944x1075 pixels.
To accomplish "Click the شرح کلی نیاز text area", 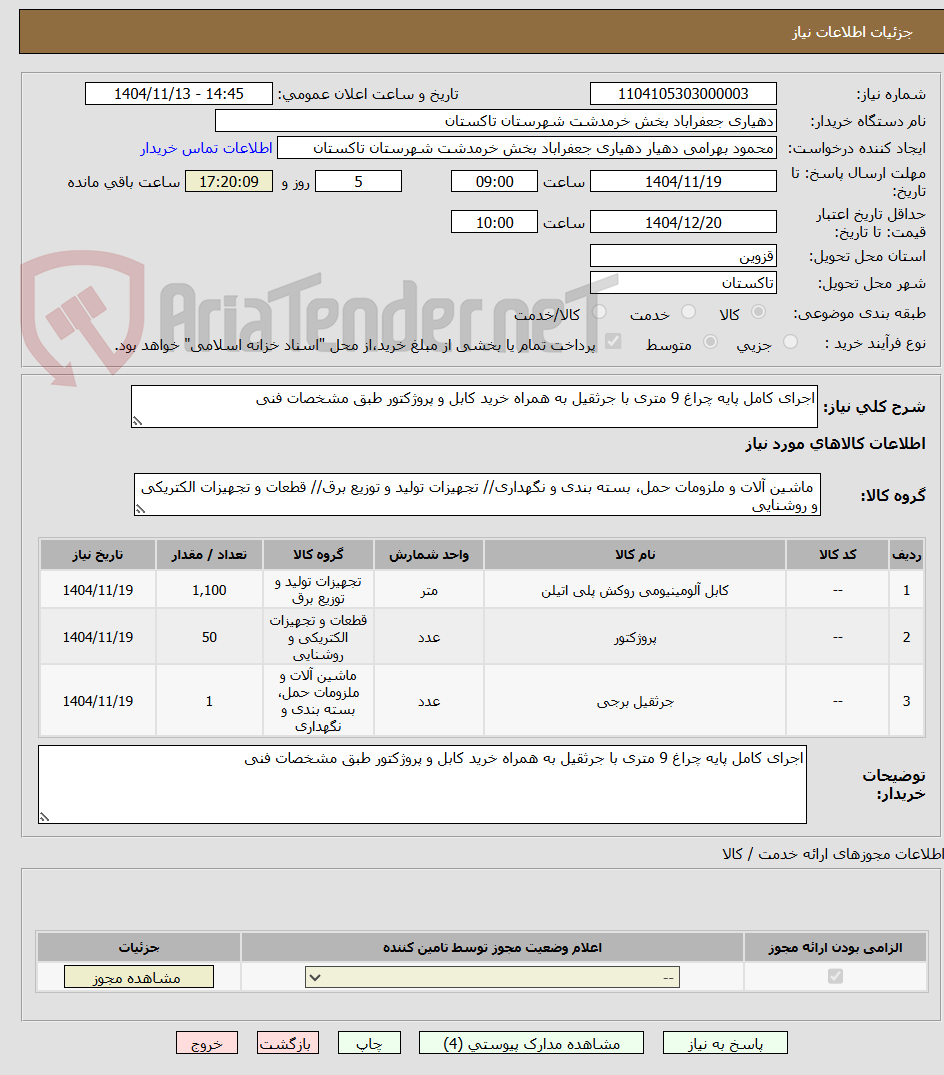I will pyautogui.click(x=474, y=407).
